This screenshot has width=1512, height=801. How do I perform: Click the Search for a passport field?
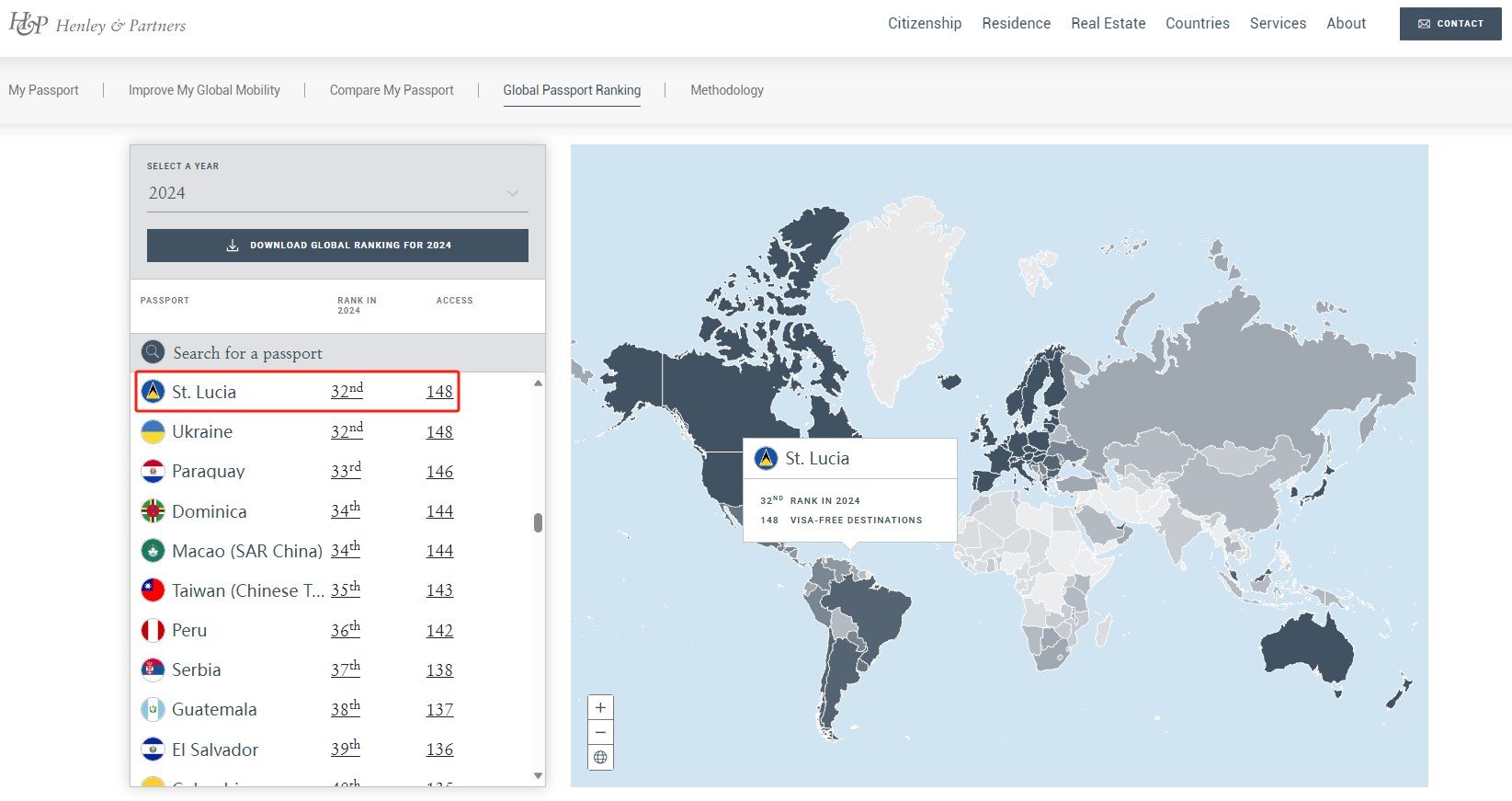[x=349, y=353]
